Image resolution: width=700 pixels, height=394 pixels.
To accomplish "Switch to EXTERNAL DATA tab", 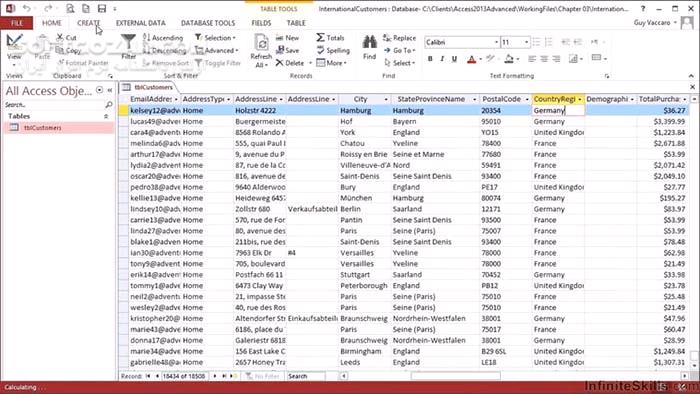I will tap(141, 23).
